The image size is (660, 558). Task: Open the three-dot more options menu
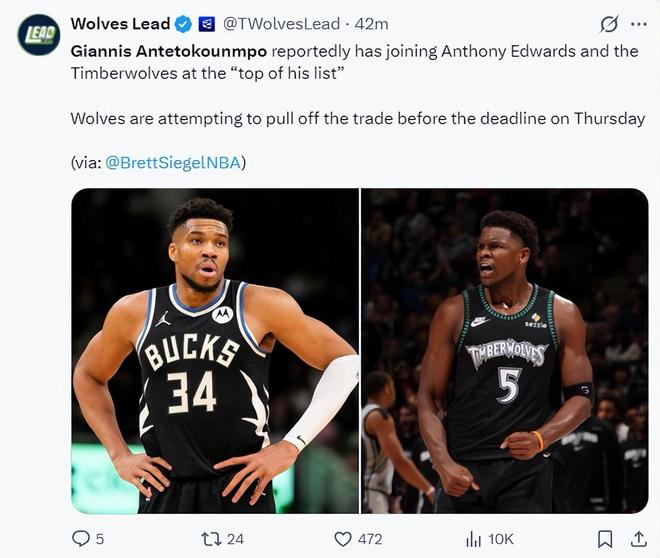coord(638,24)
